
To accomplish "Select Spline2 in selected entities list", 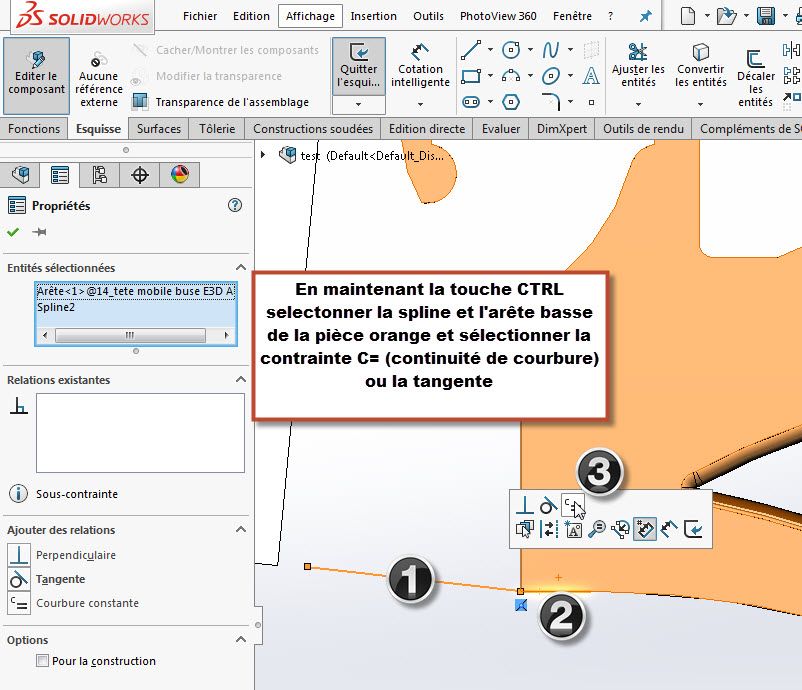I will (56, 307).
